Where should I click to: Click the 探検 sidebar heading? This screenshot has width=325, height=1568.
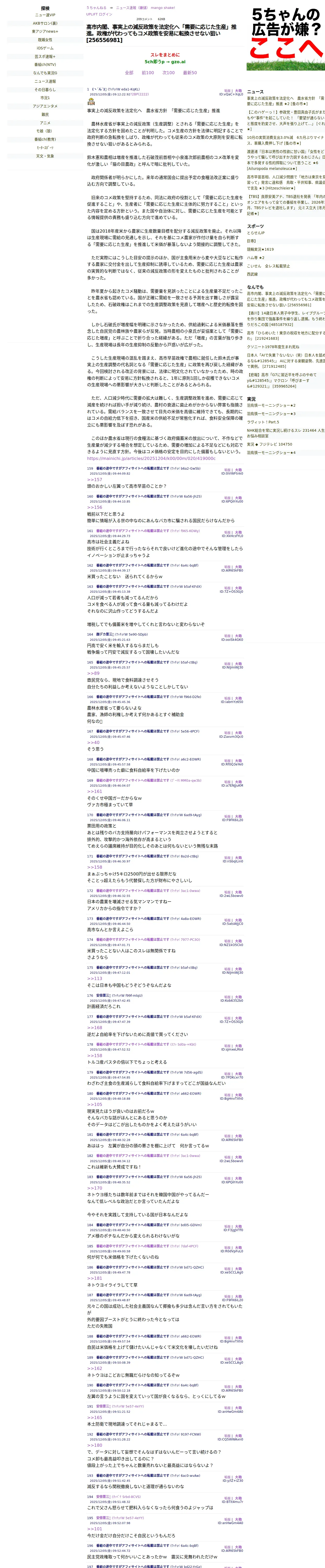click(x=45, y=9)
